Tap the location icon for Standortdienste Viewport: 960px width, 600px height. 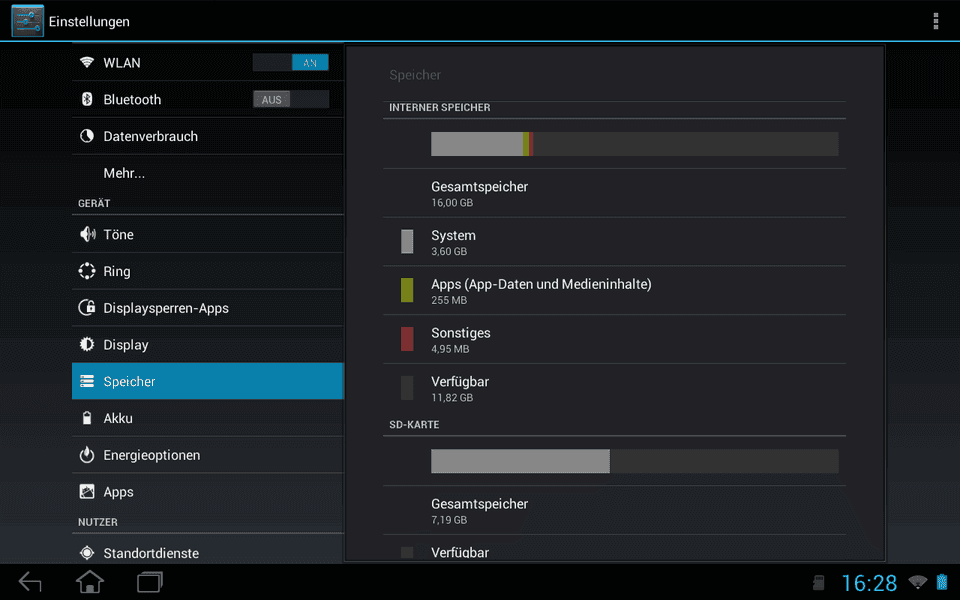pos(87,553)
